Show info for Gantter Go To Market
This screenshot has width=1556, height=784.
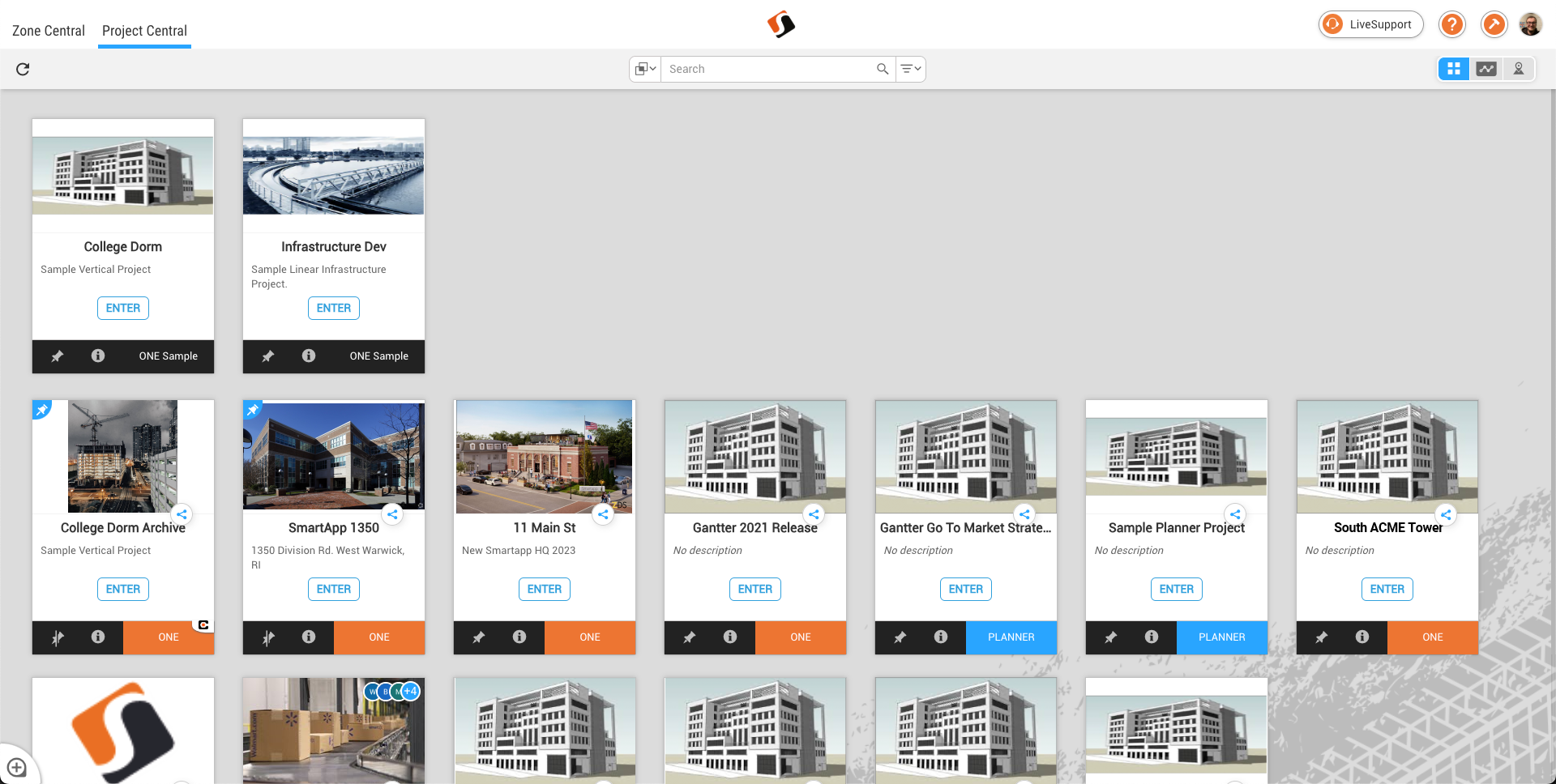[x=941, y=637]
